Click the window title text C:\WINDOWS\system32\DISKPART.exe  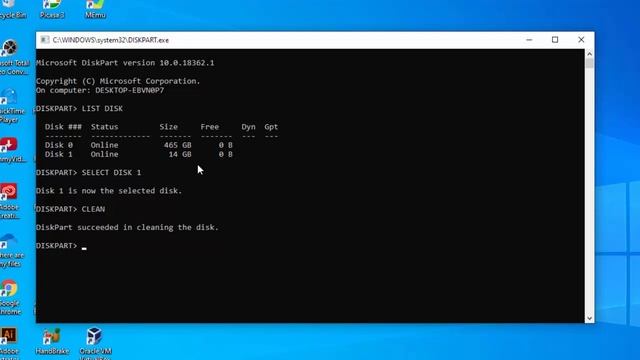coord(111,40)
